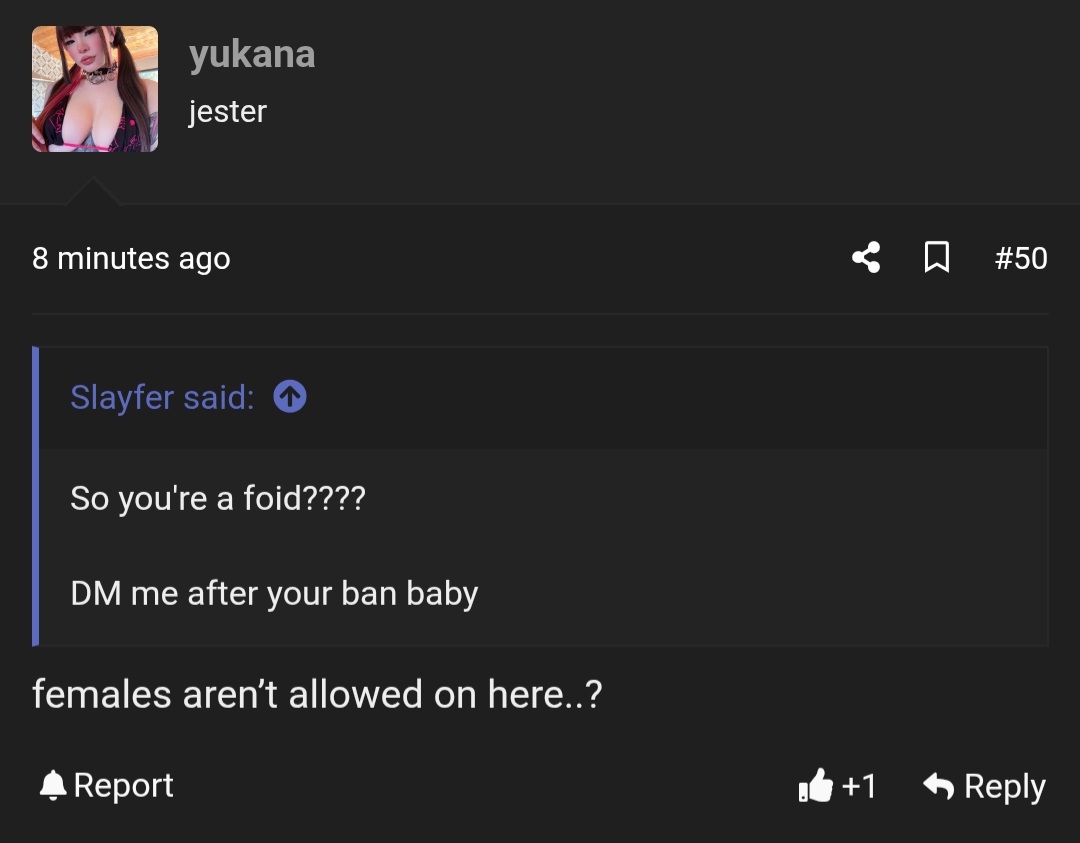Click the "Slayfer said:" quote link
This screenshot has width=1080, height=843.
(x=162, y=397)
